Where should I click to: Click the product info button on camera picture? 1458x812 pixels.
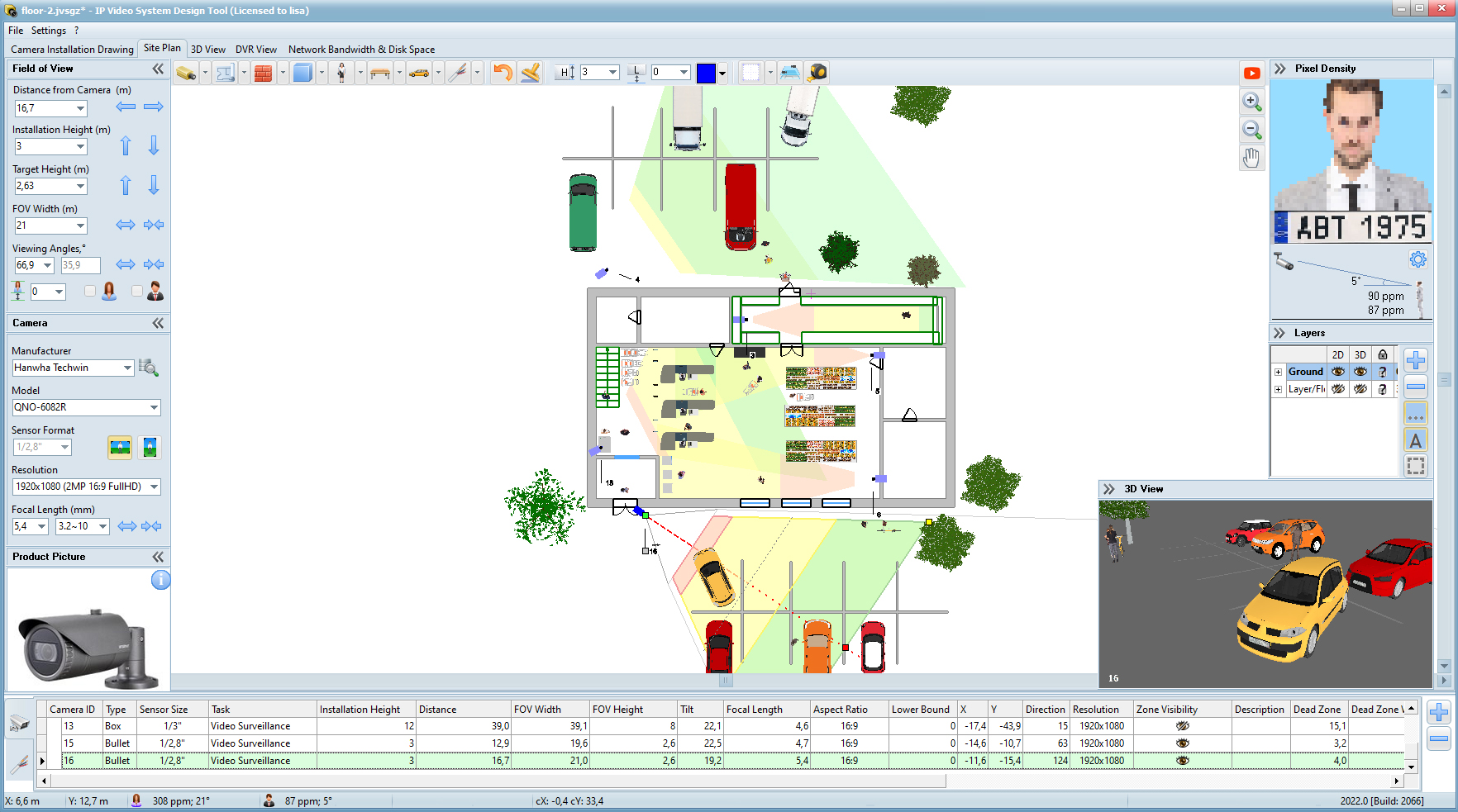[x=160, y=581]
